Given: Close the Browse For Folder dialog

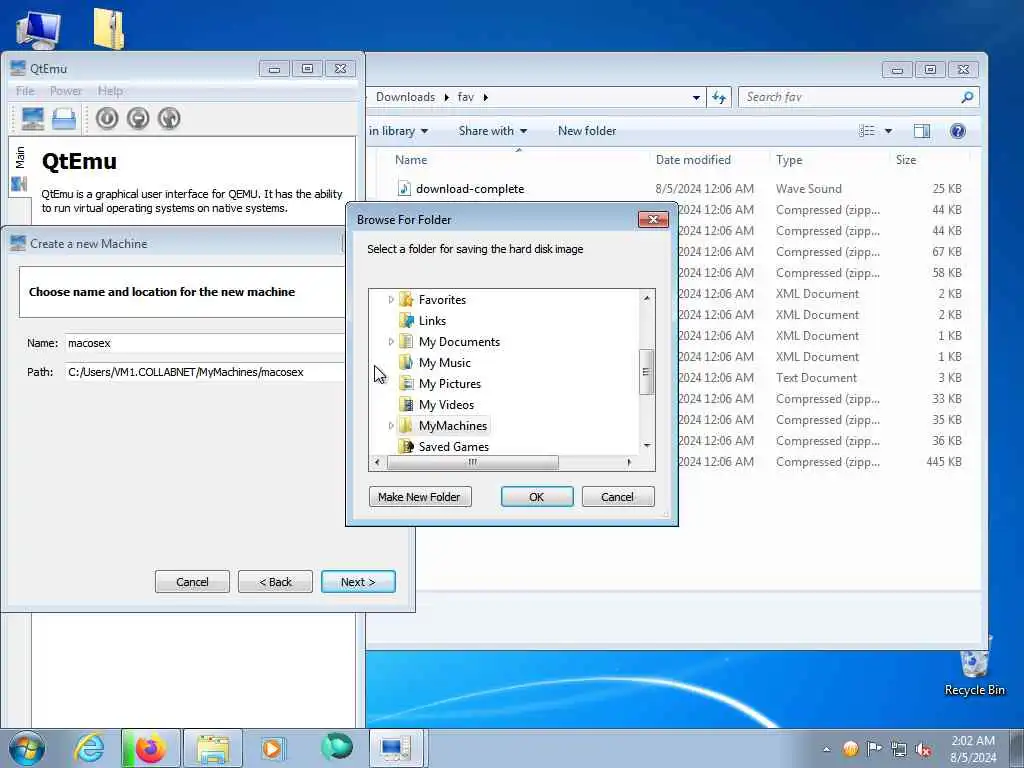Looking at the screenshot, I should [x=653, y=219].
